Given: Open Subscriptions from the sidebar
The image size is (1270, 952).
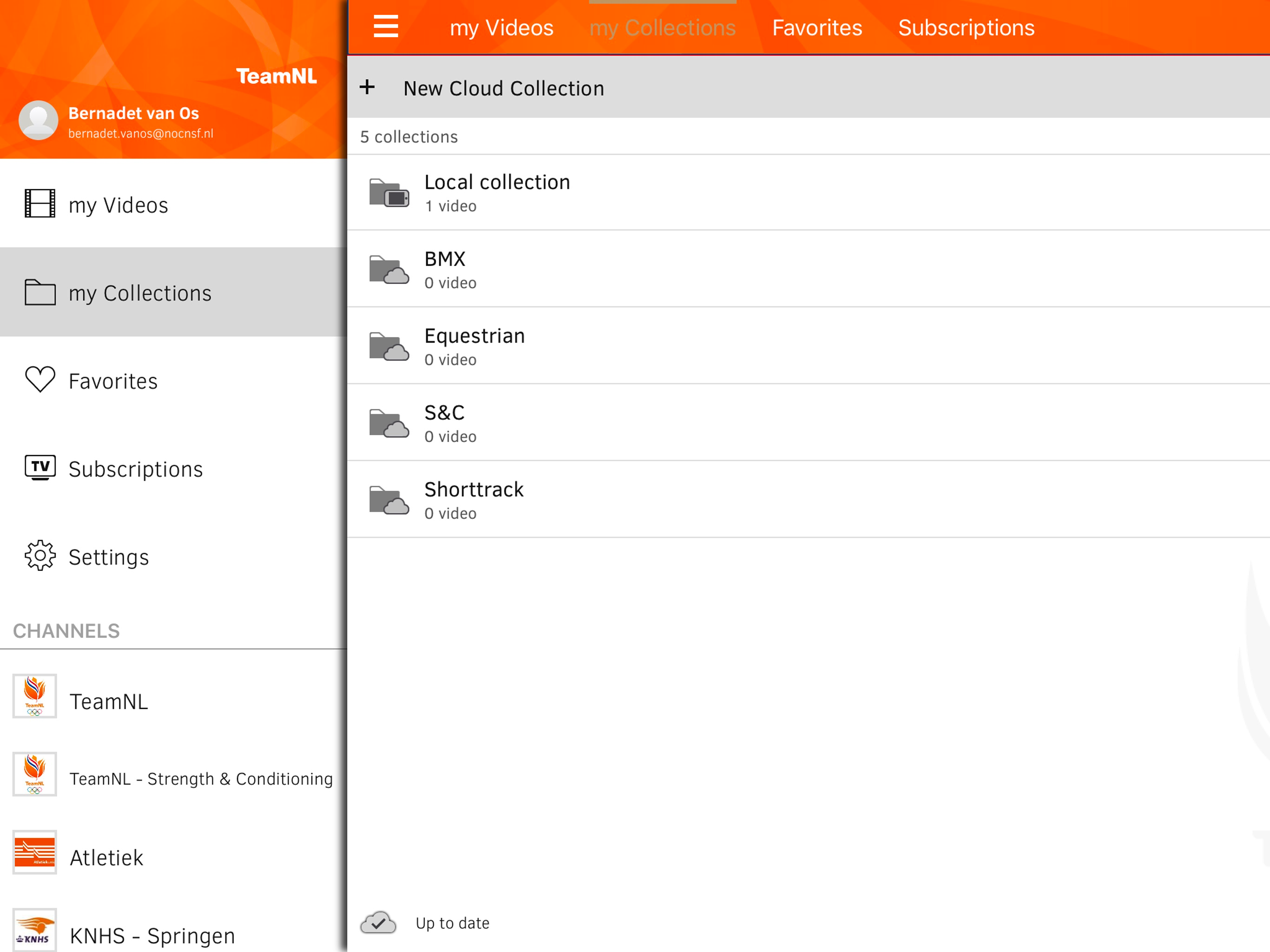Looking at the screenshot, I should point(173,468).
